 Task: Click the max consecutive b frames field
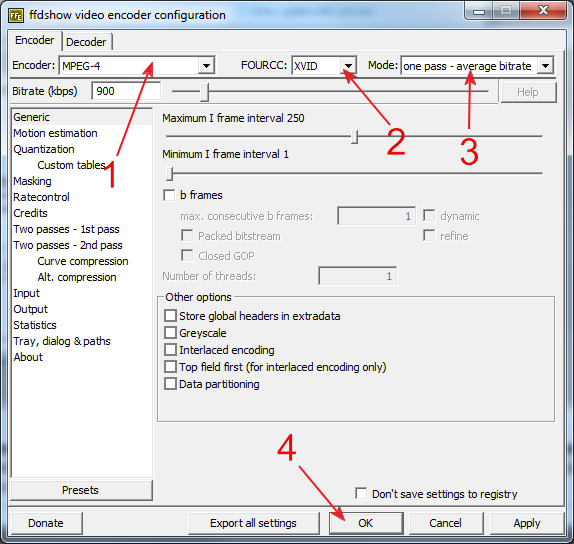click(376, 216)
